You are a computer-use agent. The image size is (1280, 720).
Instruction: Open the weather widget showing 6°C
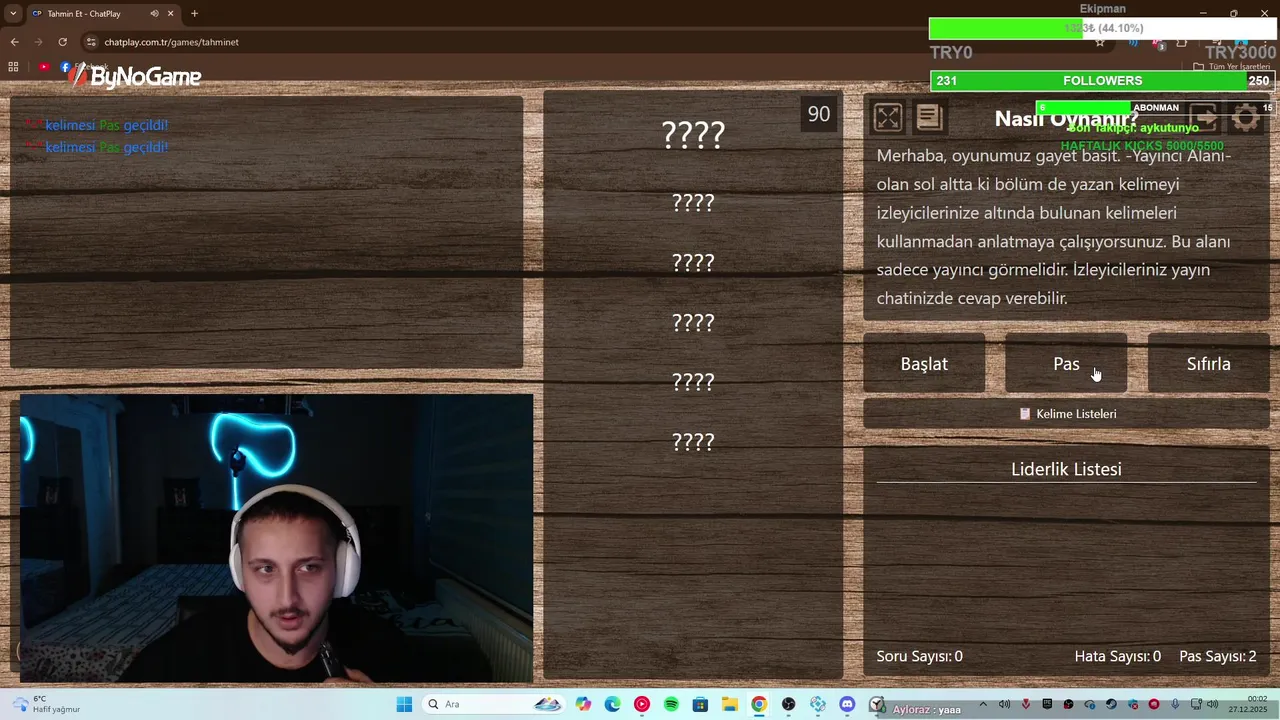coord(44,704)
